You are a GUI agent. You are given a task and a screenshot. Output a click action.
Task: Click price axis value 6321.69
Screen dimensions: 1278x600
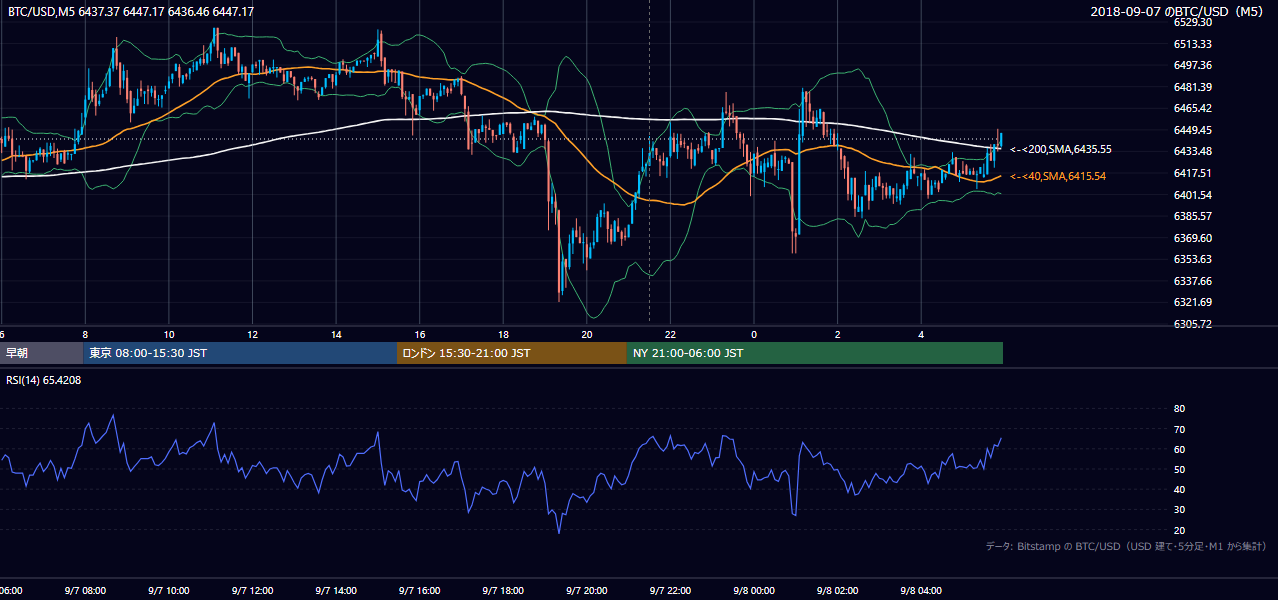pyautogui.click(x=1193, y=302)
